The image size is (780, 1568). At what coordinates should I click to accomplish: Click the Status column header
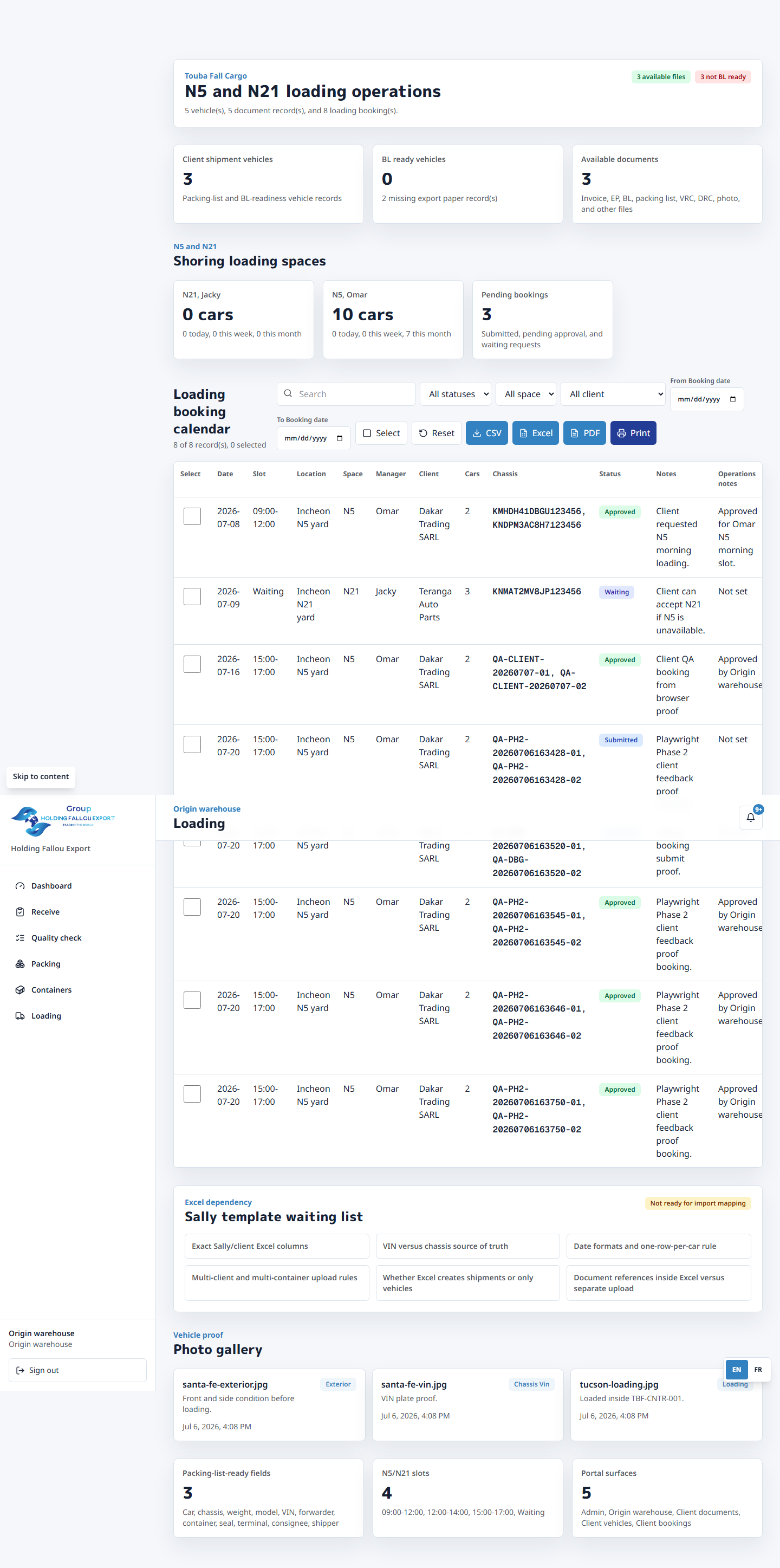click(609, 474)
